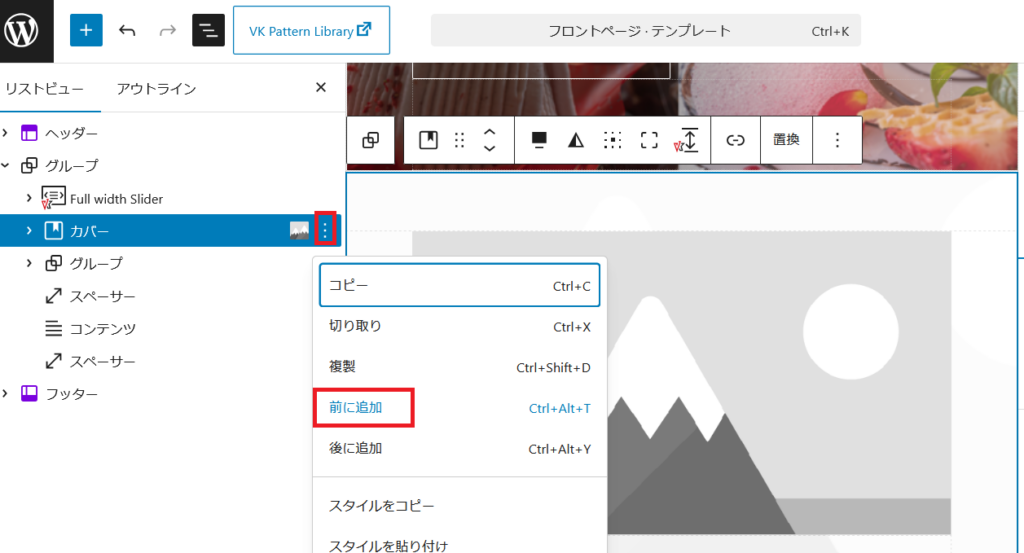Open the block inserter plus button

86,30
